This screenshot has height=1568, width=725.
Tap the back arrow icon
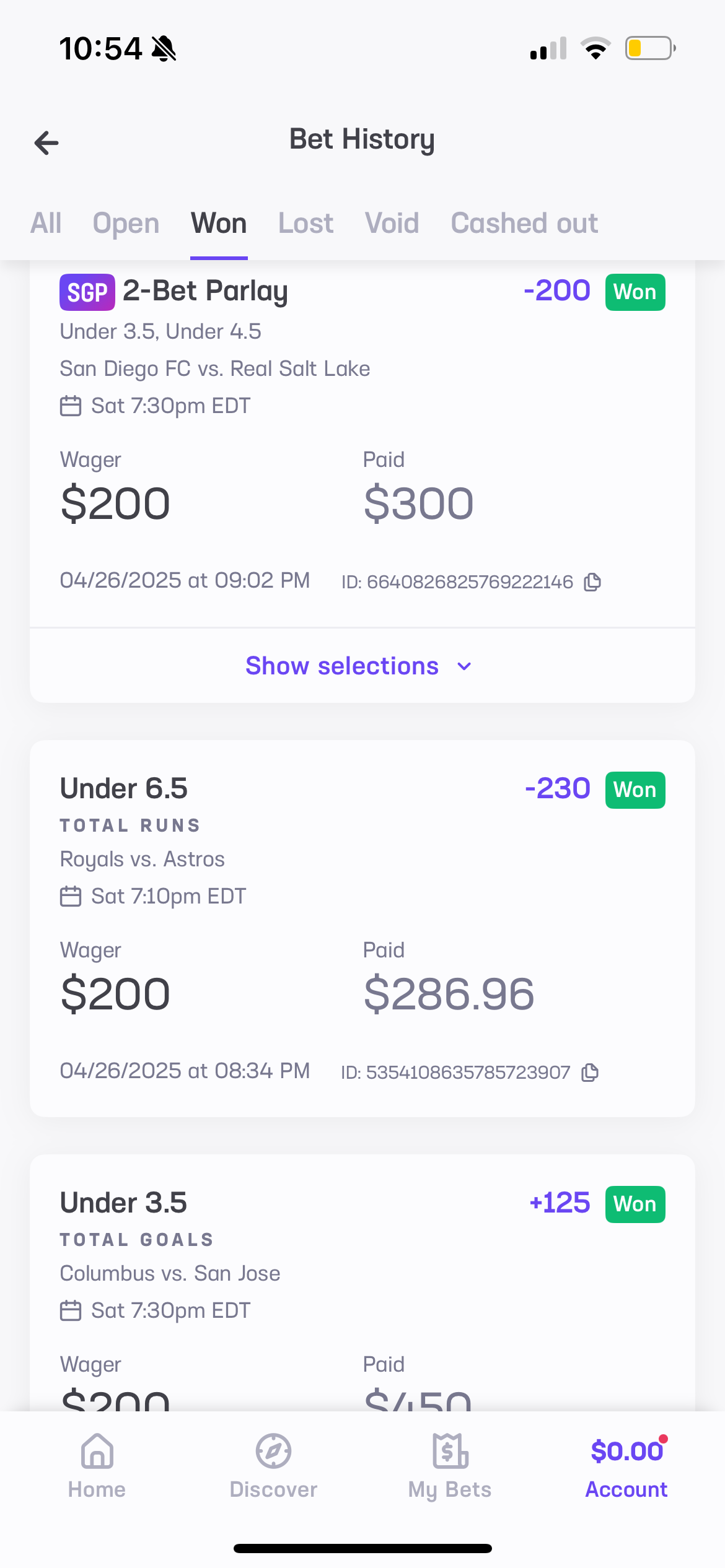click(46, 142)
